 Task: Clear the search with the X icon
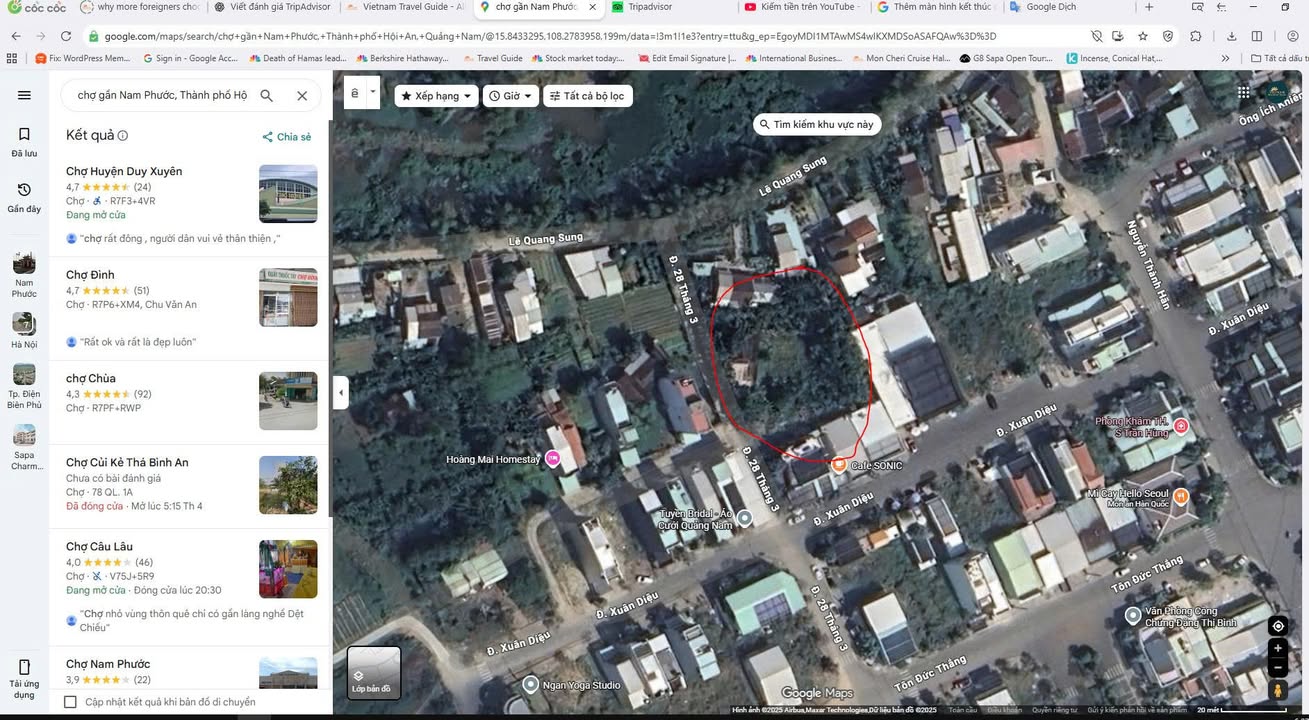[302, 96]
